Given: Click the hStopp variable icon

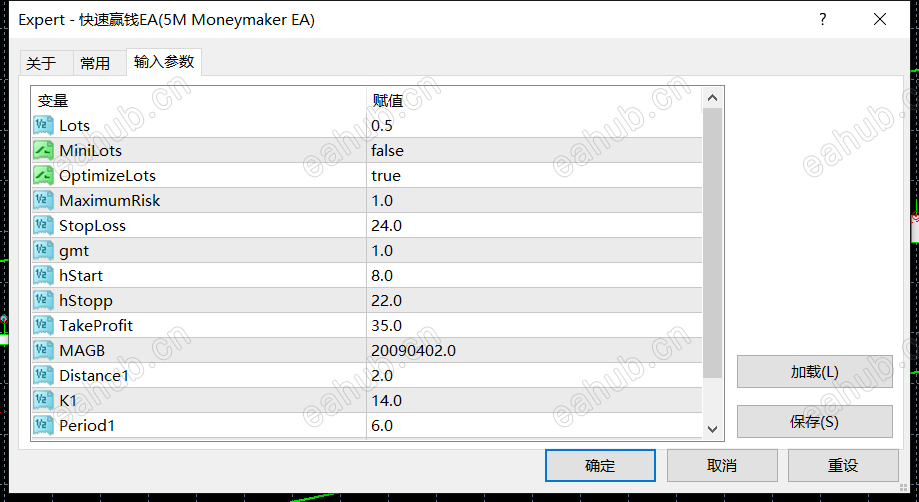Looking at the screenshot, I should [43, 300].
